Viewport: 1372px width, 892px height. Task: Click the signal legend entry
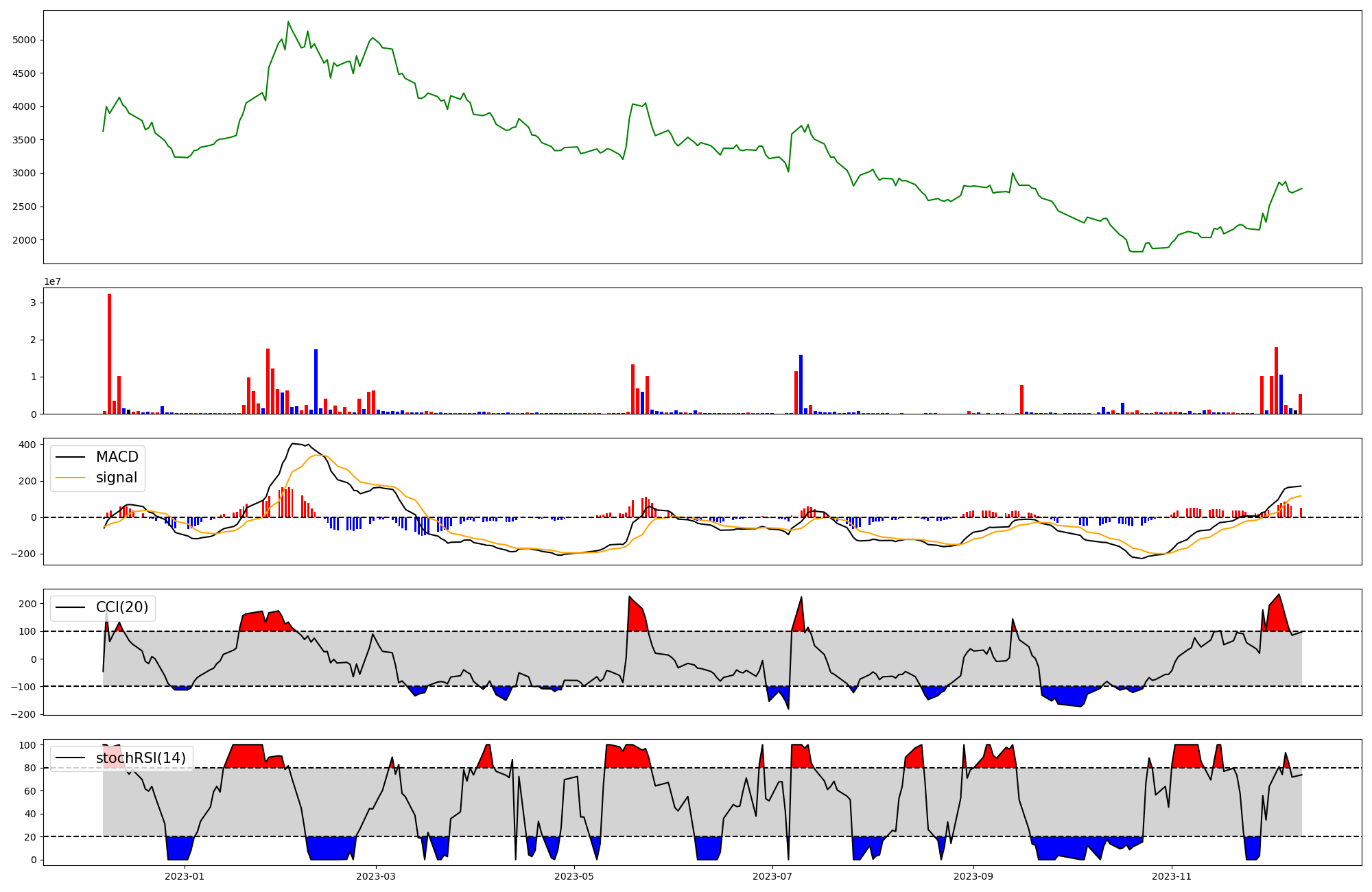pyautogui.click(x=117, y=478)
